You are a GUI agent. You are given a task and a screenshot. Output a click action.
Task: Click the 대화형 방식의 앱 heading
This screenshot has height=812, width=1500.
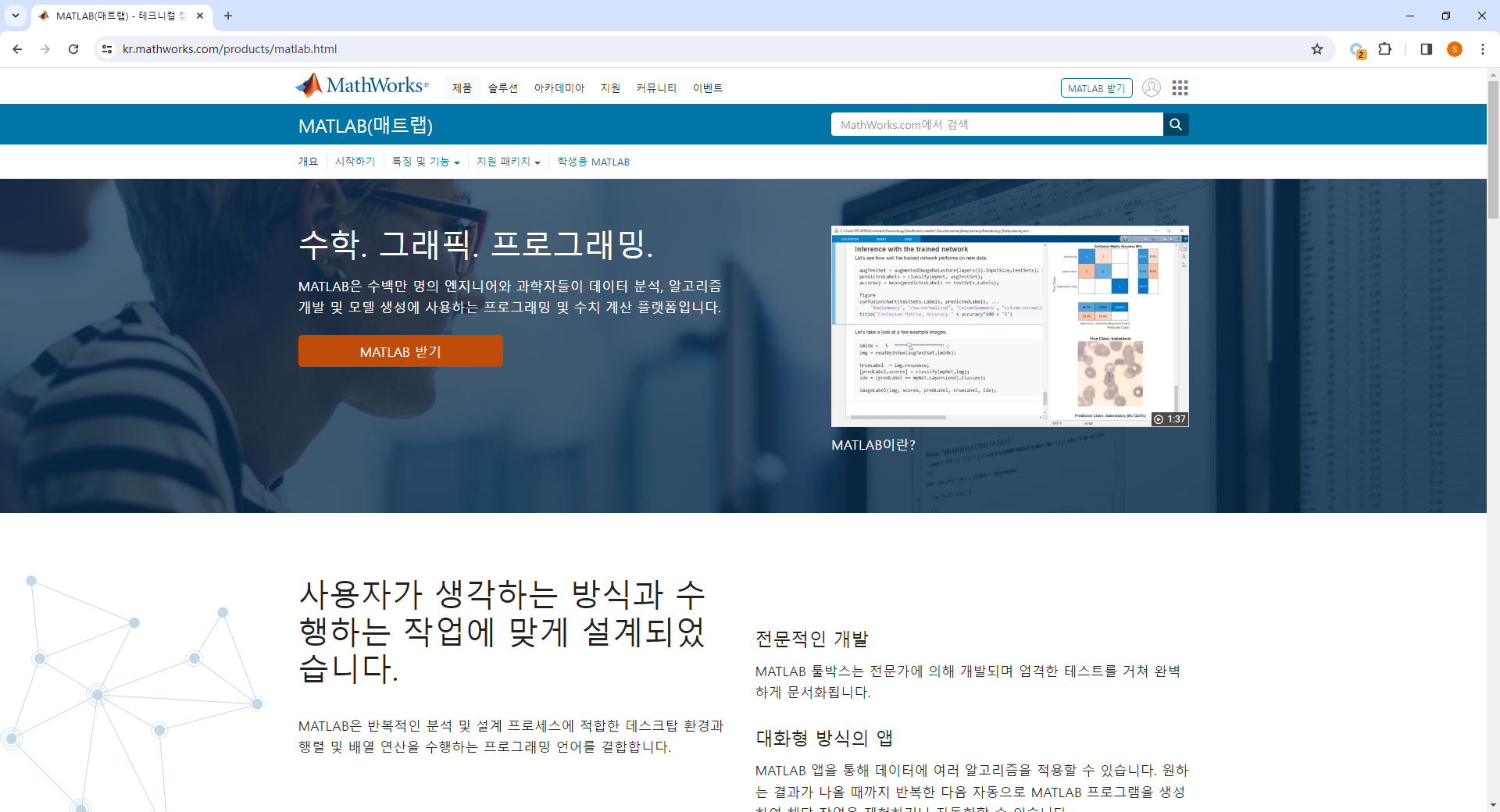click(x=824, y=738)
